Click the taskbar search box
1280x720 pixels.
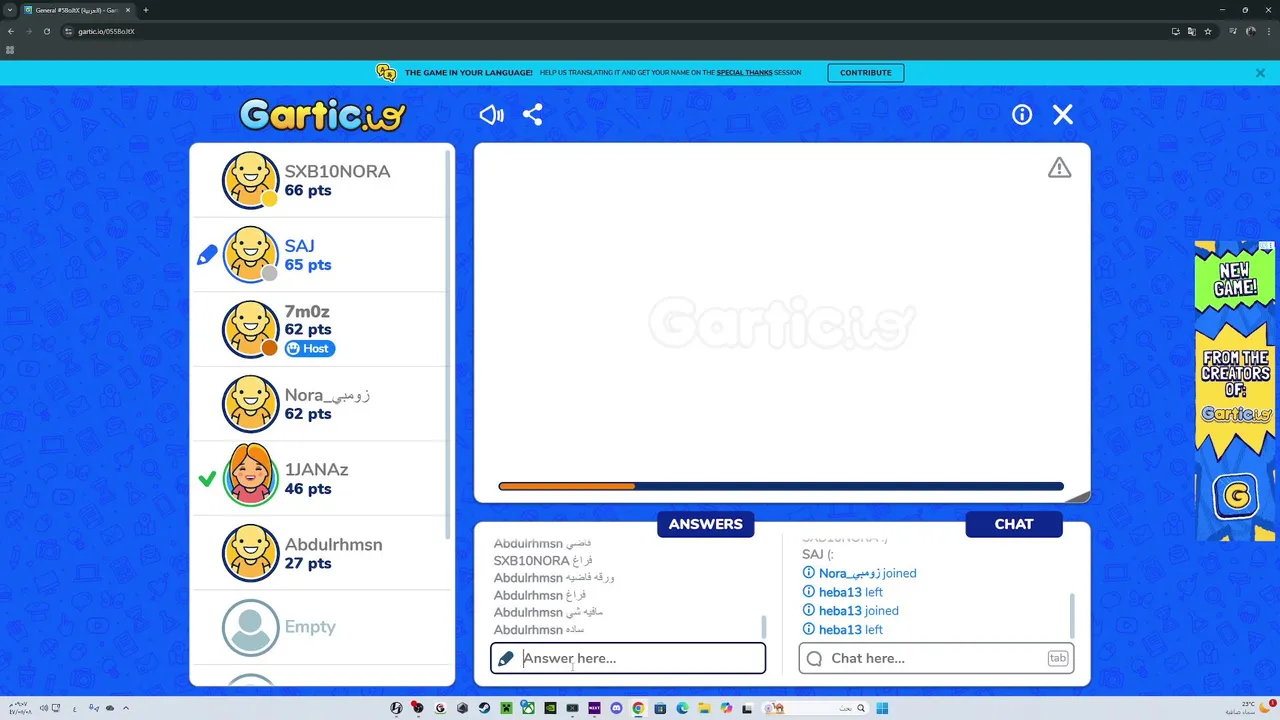coord(815,708)
